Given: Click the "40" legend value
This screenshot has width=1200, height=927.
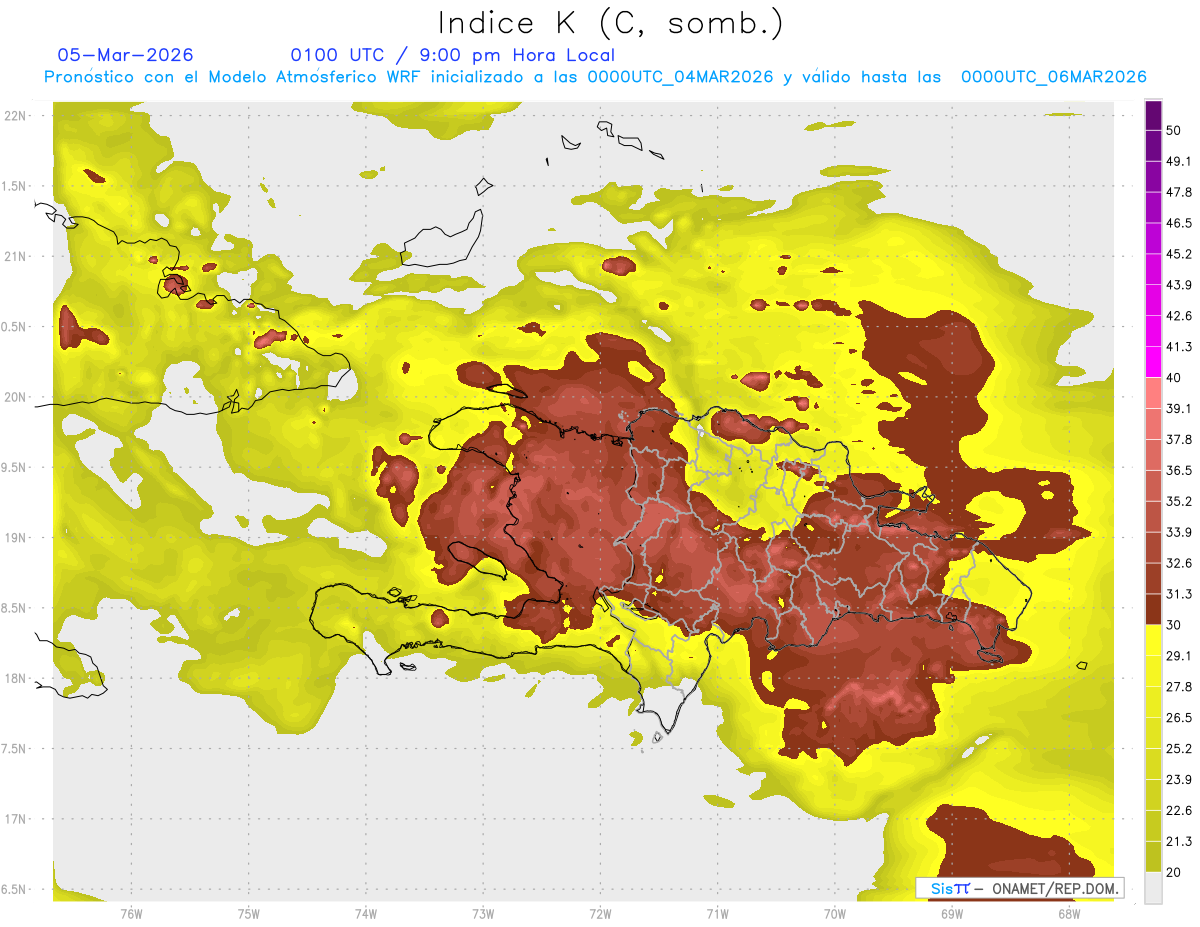Looking at the screenshot, I should point(1174,378).
